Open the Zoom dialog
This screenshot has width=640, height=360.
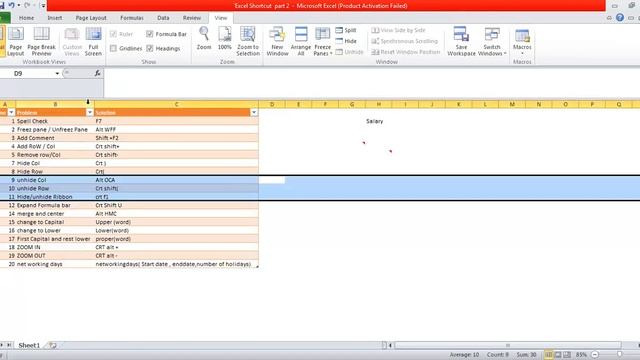click(204, 39)
